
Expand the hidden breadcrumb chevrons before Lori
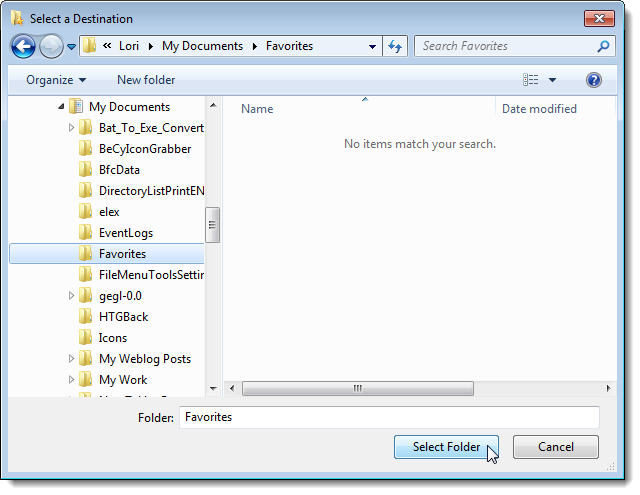(107, 46)
